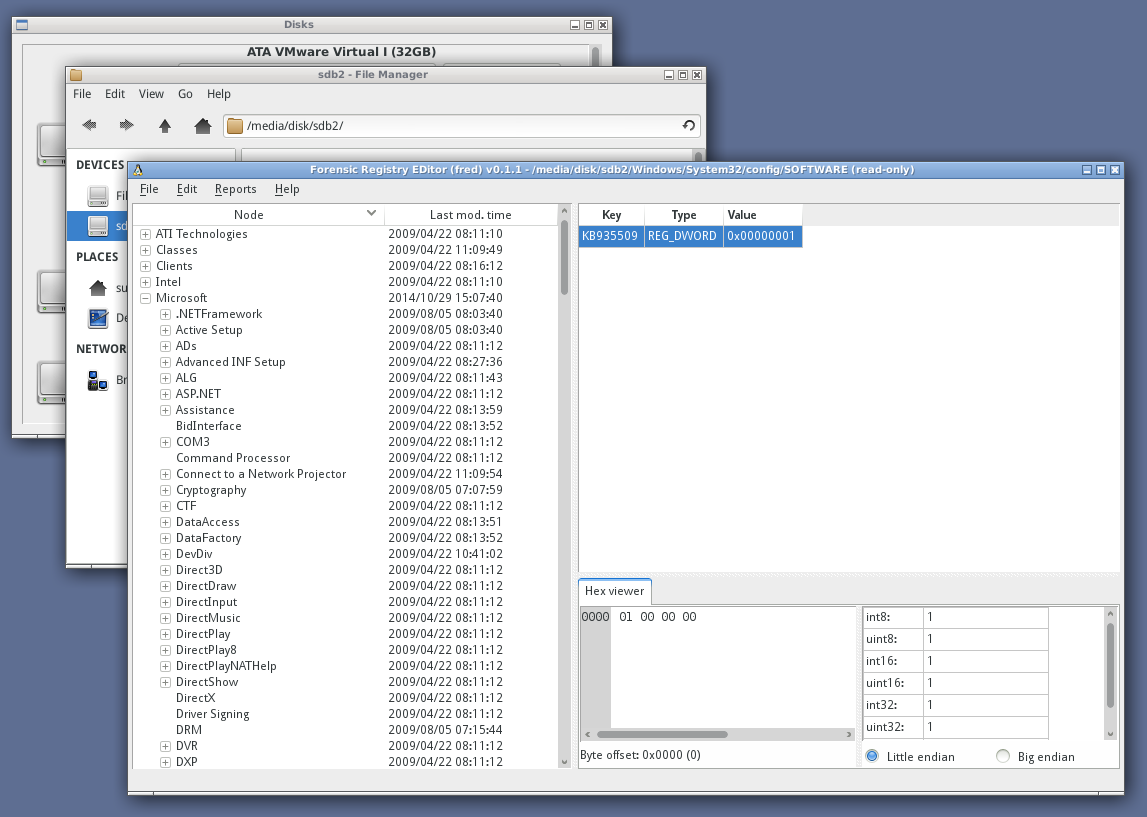1147x817 pixels.
Task: Reload the /media/disk/sdb2/ location
Action: pyautogui.click(x=688, y=125)
